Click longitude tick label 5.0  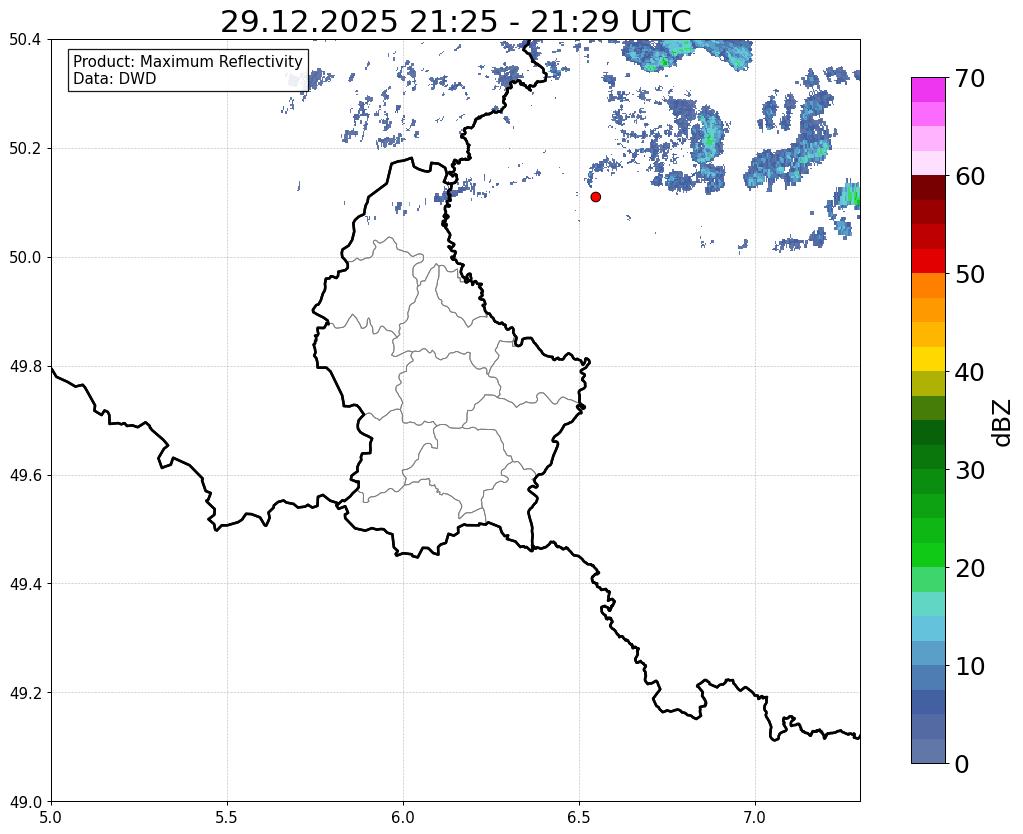(x=51, y=817)
